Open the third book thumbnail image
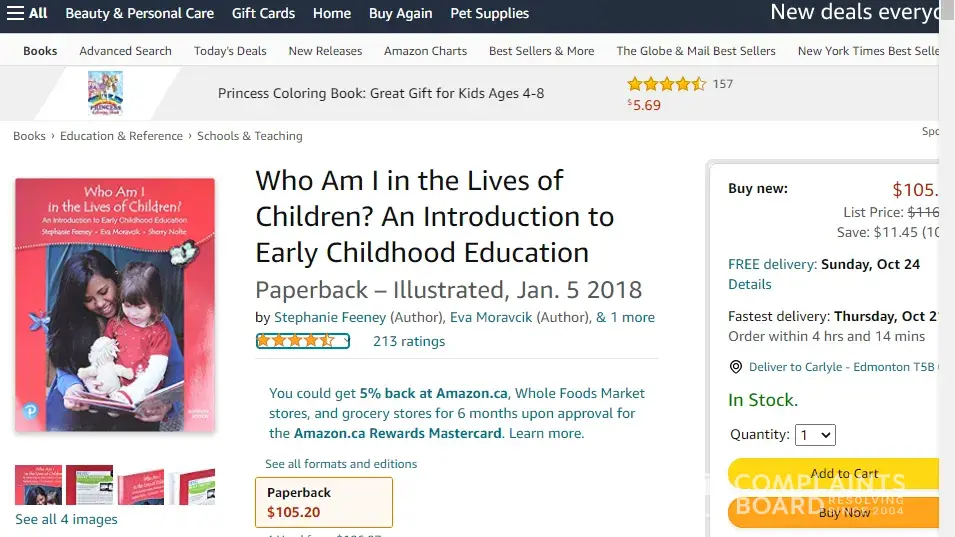The height and width of the screenshot is (537, 955). pos(140,485)
